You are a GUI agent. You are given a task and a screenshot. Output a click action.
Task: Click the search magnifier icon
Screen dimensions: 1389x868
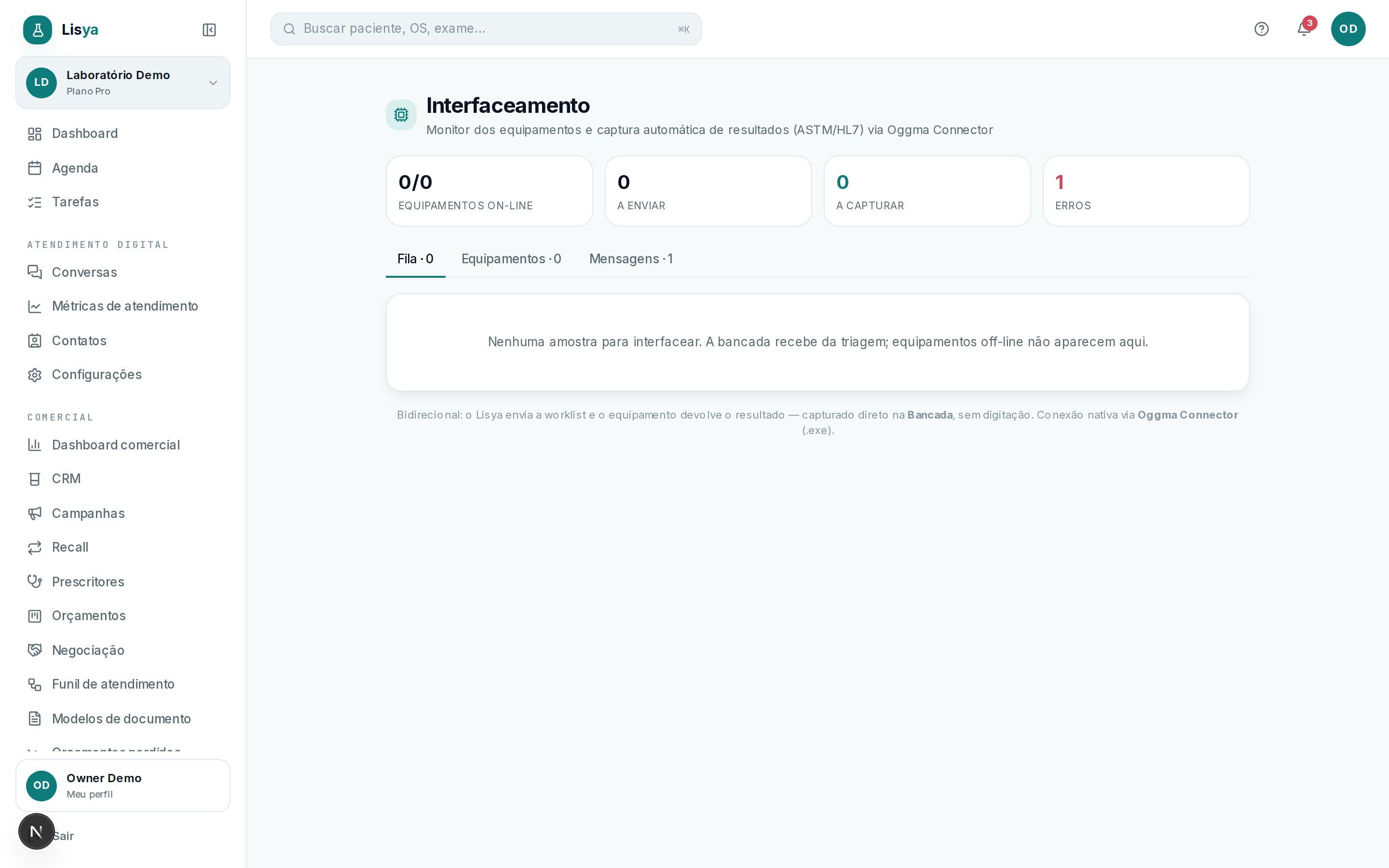point(289,29)
